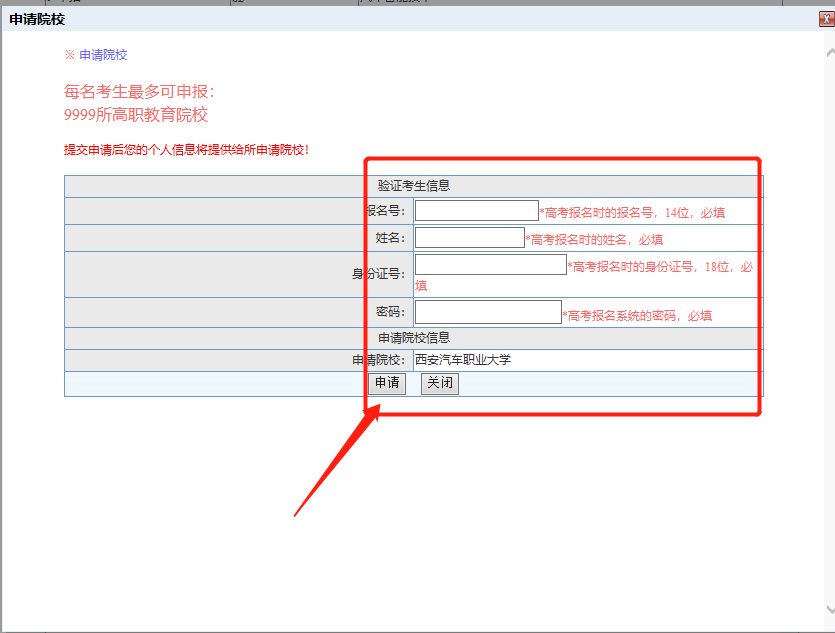Screen dimensions: 835x633
Task: Click the 身份证号 field label
Action: pos(378,275)
